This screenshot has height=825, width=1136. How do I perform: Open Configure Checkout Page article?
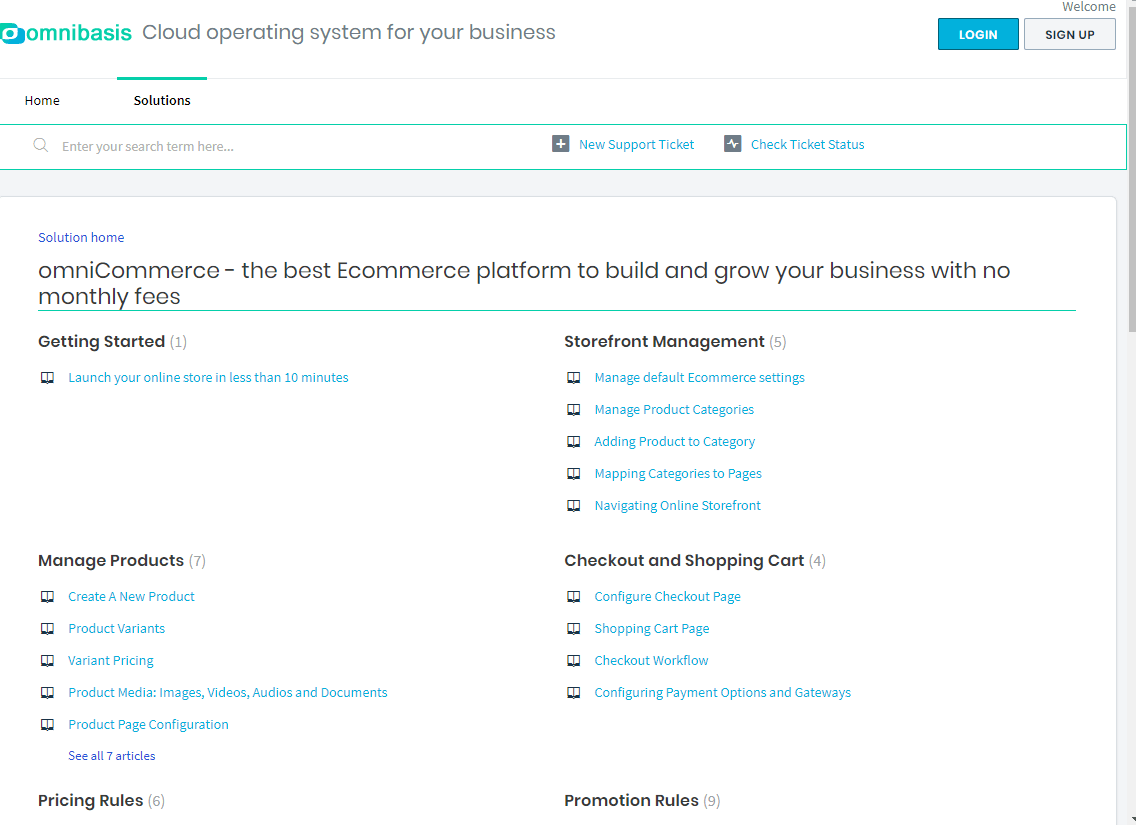(x=667, y=596)
